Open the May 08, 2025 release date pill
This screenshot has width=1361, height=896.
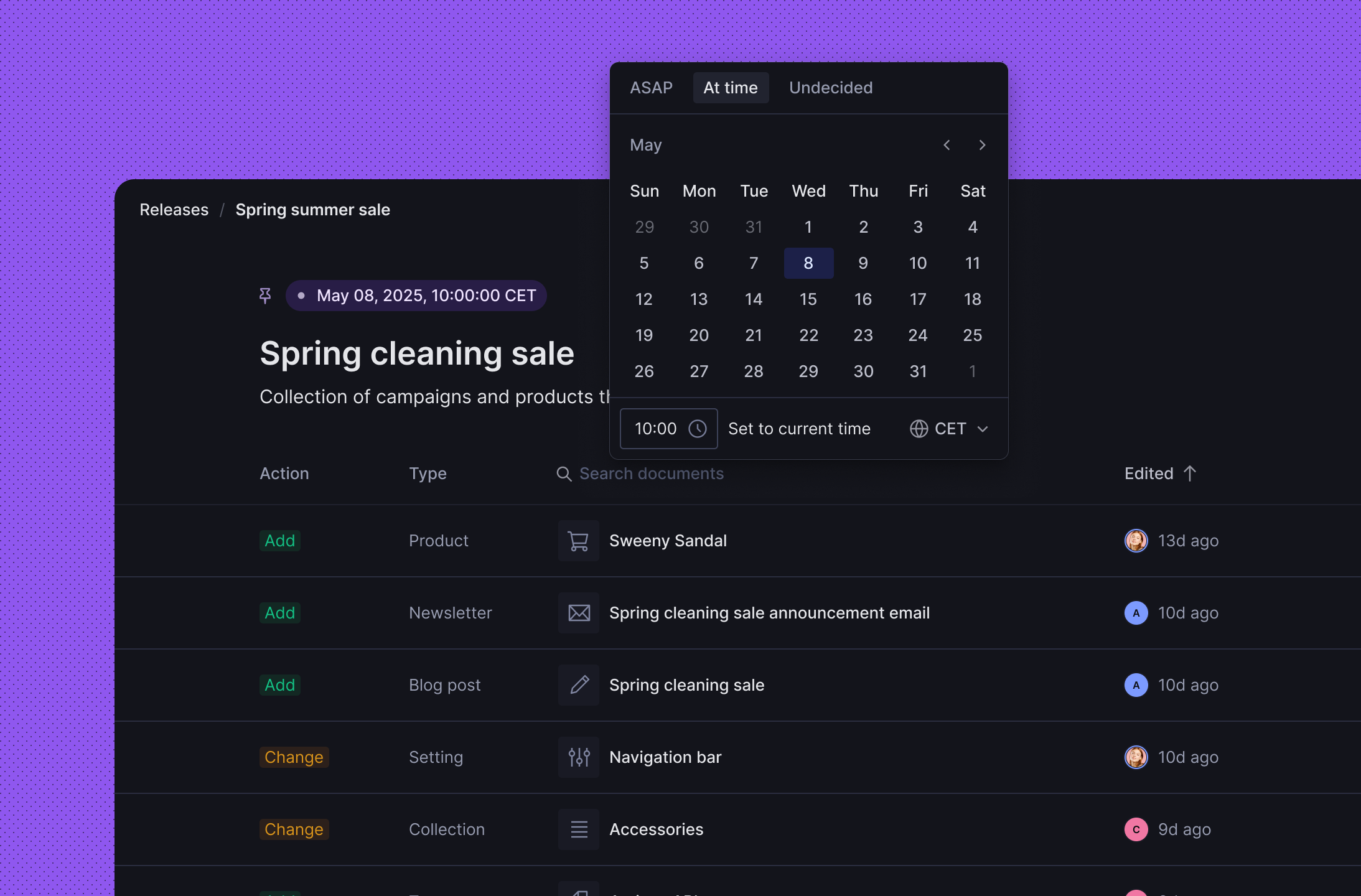pyautogui.click(x=416, y=296)
